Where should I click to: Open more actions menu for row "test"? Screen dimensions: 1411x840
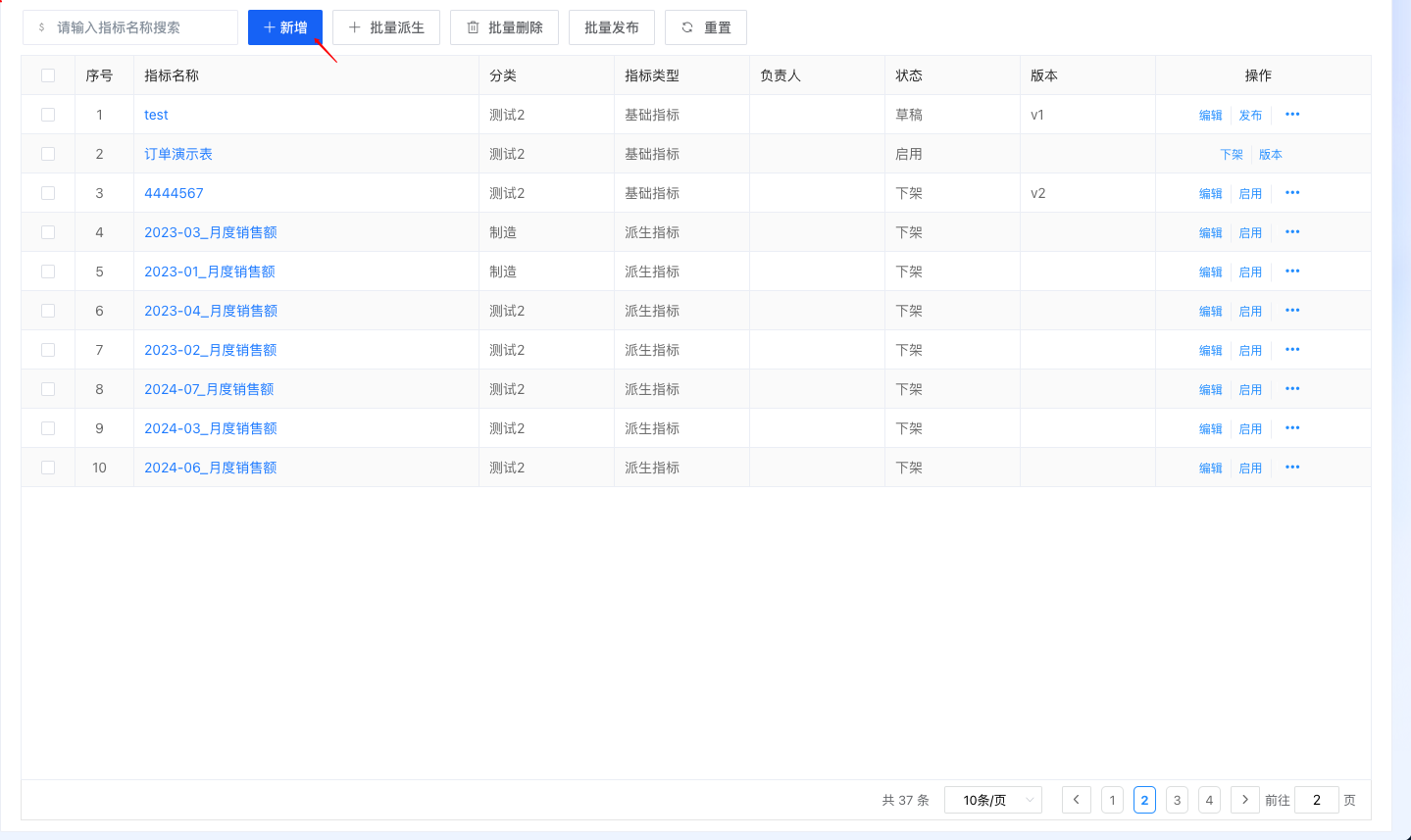[1291, 114]
